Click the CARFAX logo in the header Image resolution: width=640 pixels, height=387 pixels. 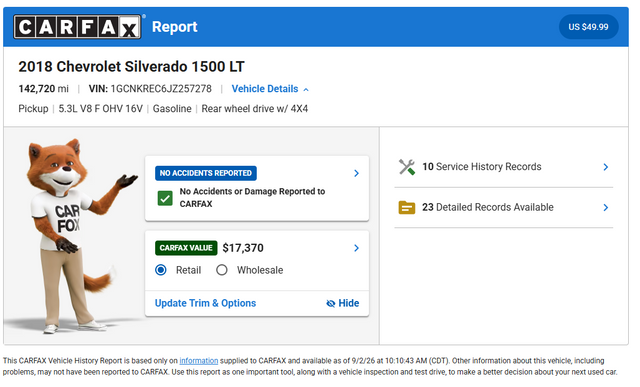coord(78,27)
